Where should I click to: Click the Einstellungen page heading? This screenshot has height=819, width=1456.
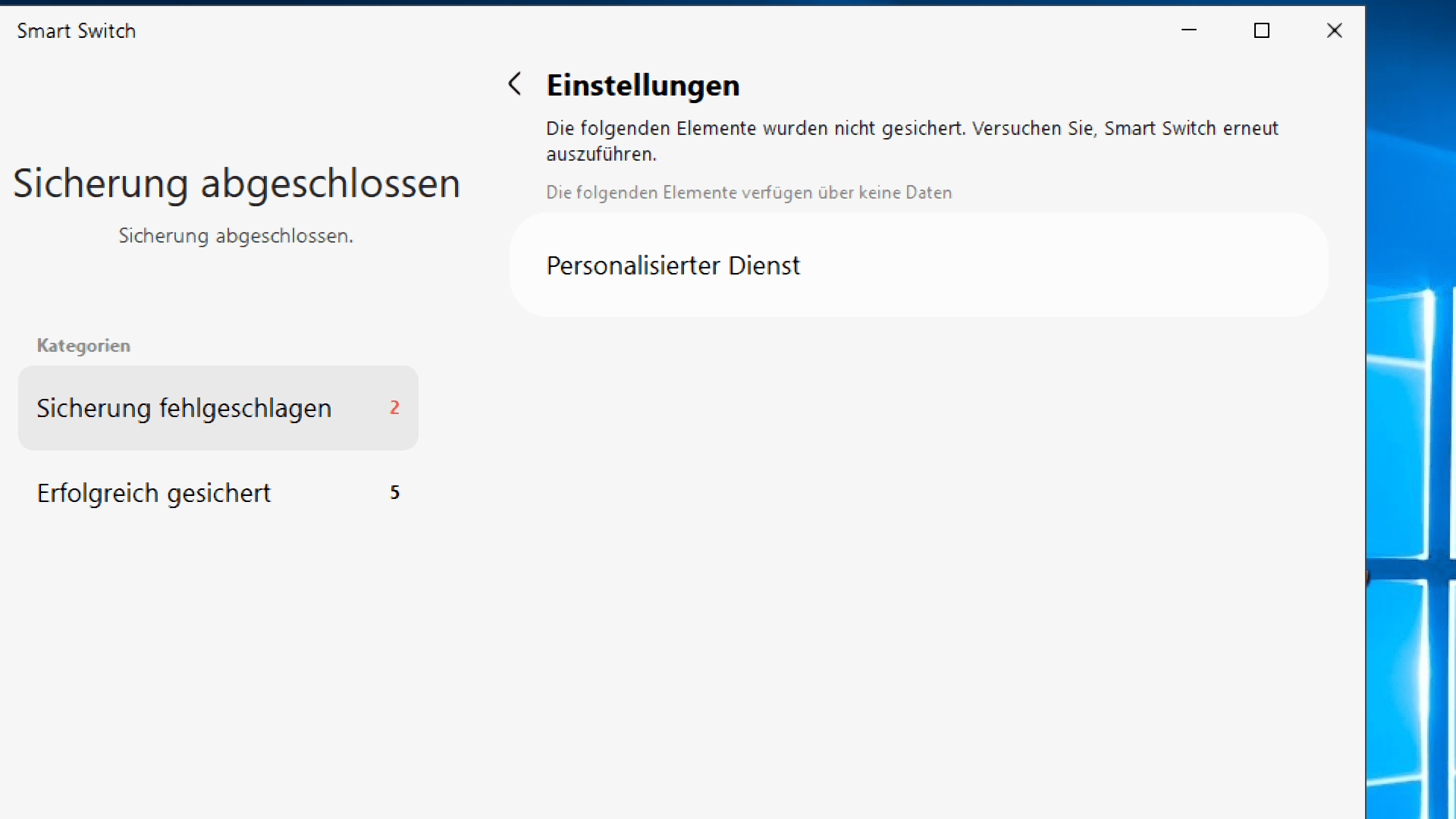[642, 85]
